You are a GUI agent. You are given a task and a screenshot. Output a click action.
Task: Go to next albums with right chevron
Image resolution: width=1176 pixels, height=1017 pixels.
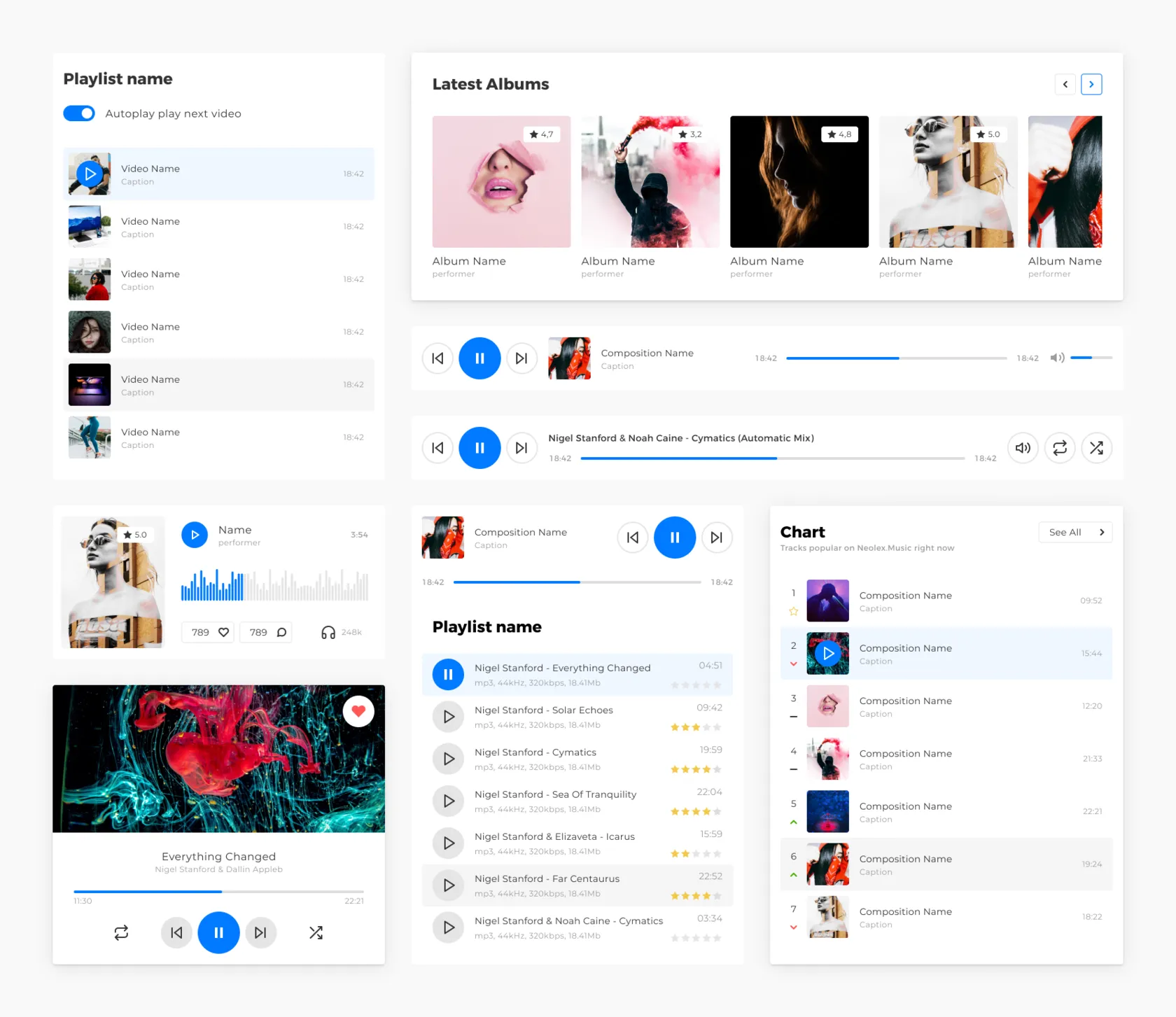click(1091, 84)
